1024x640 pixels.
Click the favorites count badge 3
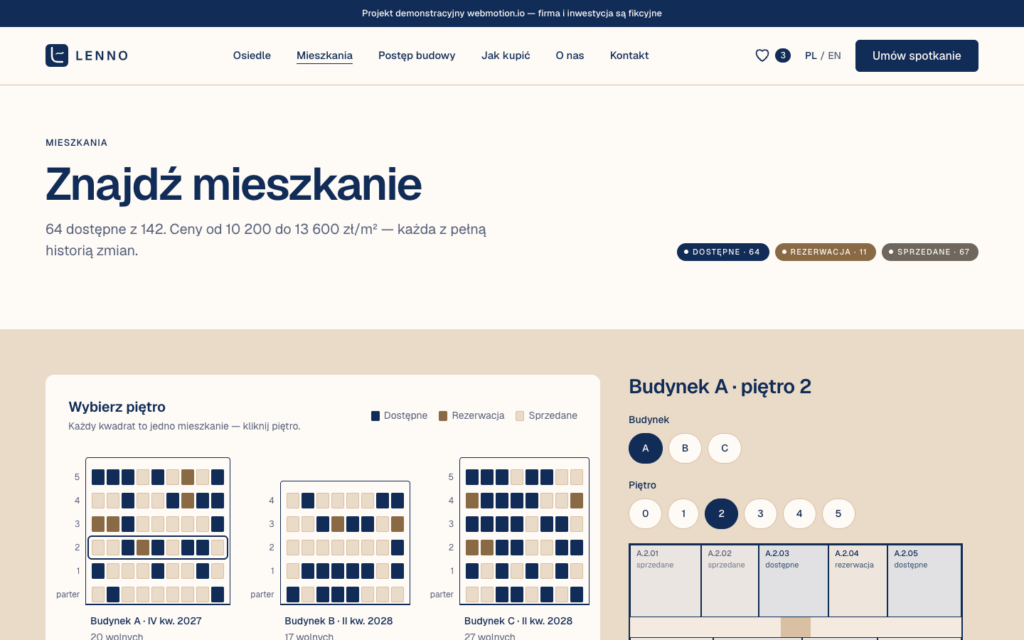tap(782, 56)
